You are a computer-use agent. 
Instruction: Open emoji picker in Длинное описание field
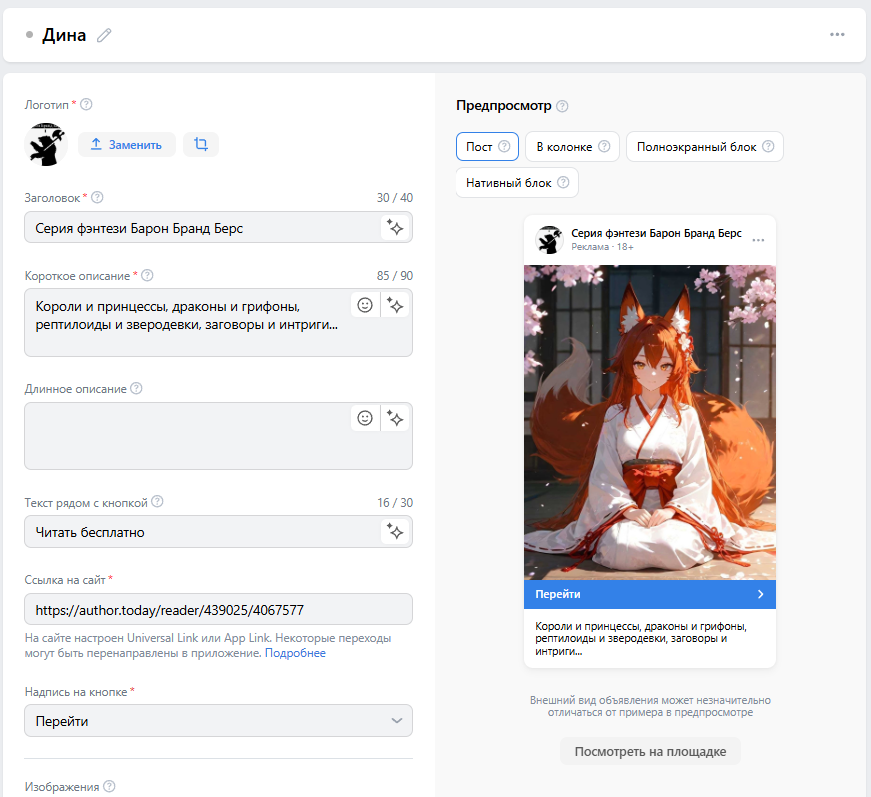365,418
